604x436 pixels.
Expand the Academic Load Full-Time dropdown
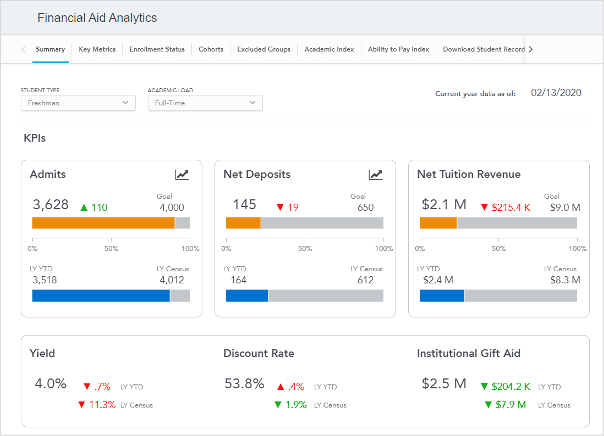204,103
